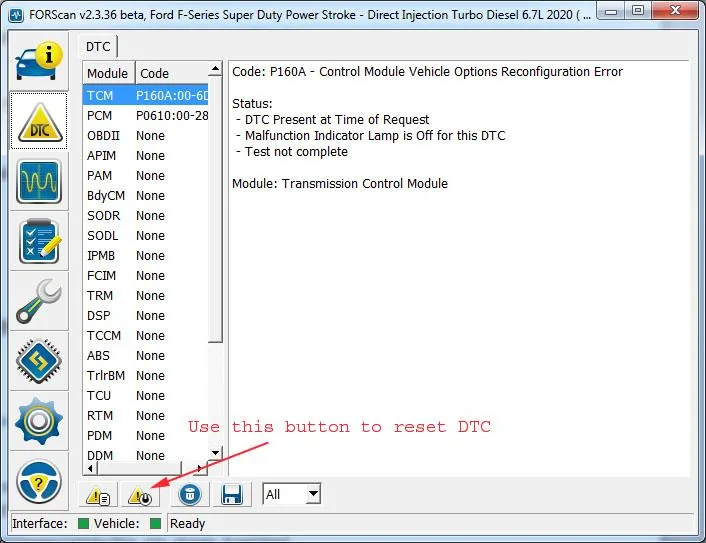Open the Vehicle information section
The width and height of the screenshot is (706, 543).
pos(39,61)
